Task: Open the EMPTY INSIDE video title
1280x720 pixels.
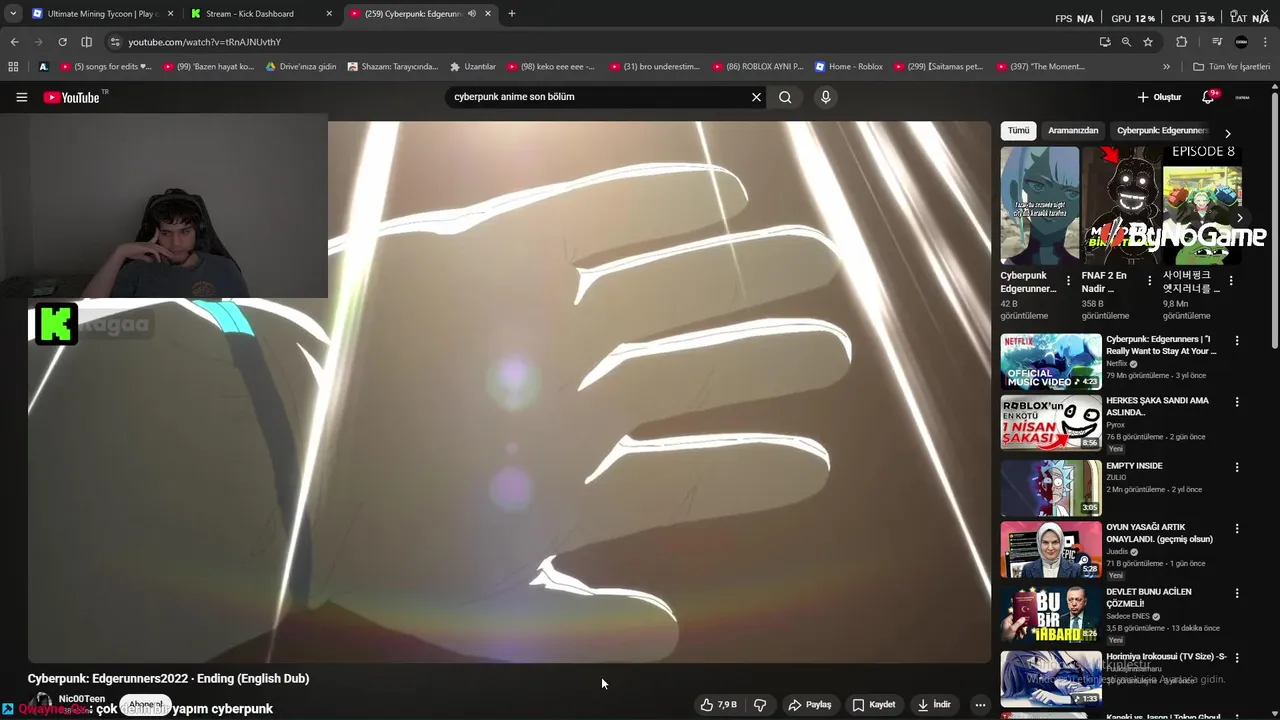Action: (x=1134, y=466)
